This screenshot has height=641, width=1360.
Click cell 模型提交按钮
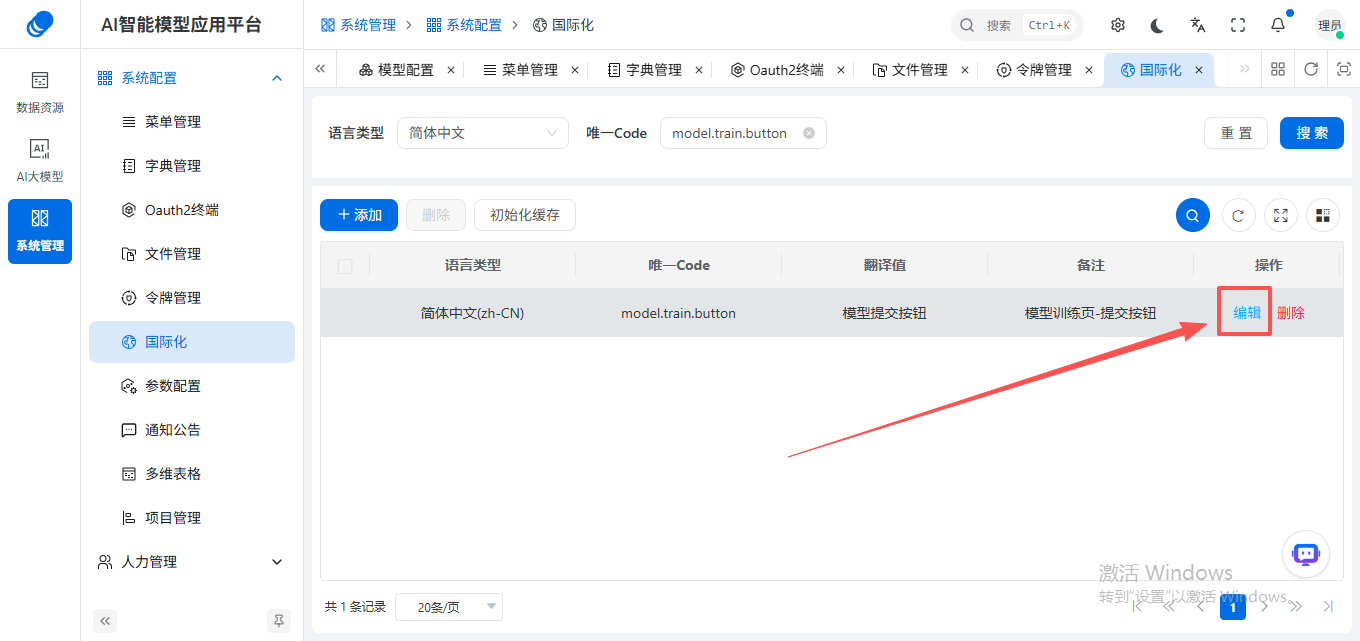[884, 313]
